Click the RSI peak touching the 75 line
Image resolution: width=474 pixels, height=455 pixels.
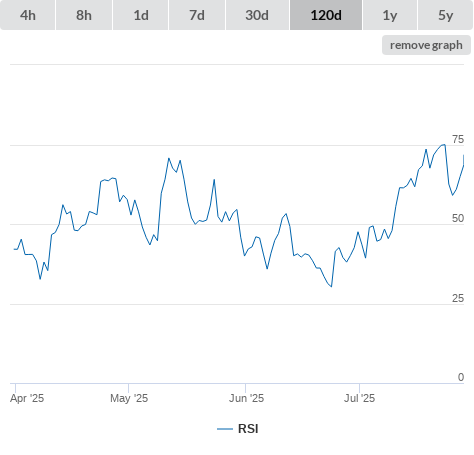coord(444,145)
